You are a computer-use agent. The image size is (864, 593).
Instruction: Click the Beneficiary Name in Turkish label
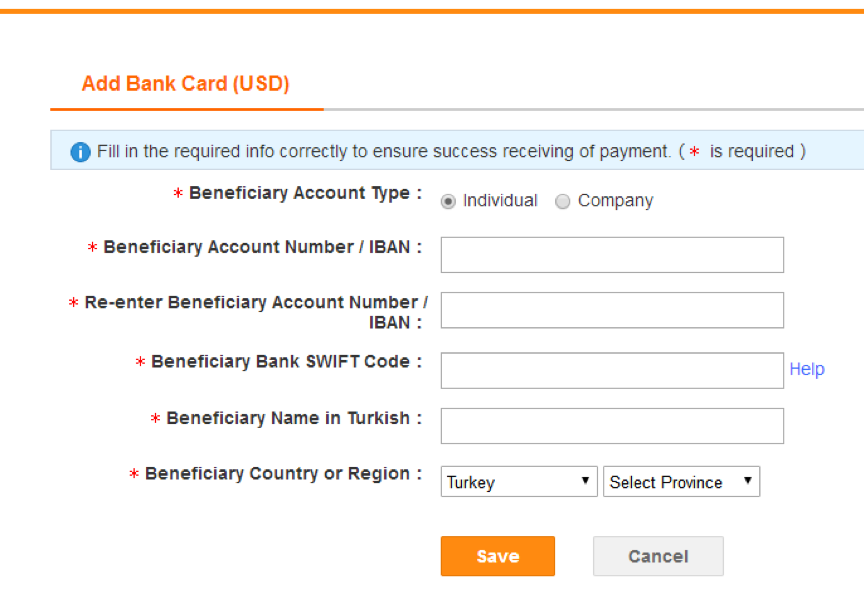click(289, 418)
